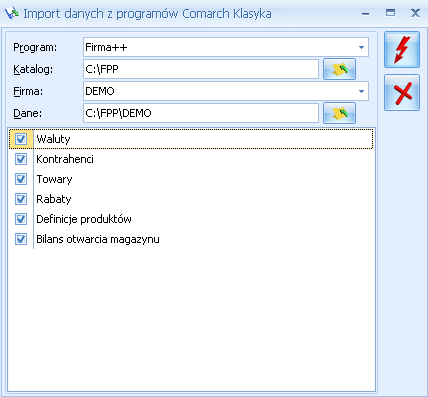Disable the Bilans otwarcia magazynu checkbox
The height and width of the screenshot is (397, 428).
tap(21, 239)
